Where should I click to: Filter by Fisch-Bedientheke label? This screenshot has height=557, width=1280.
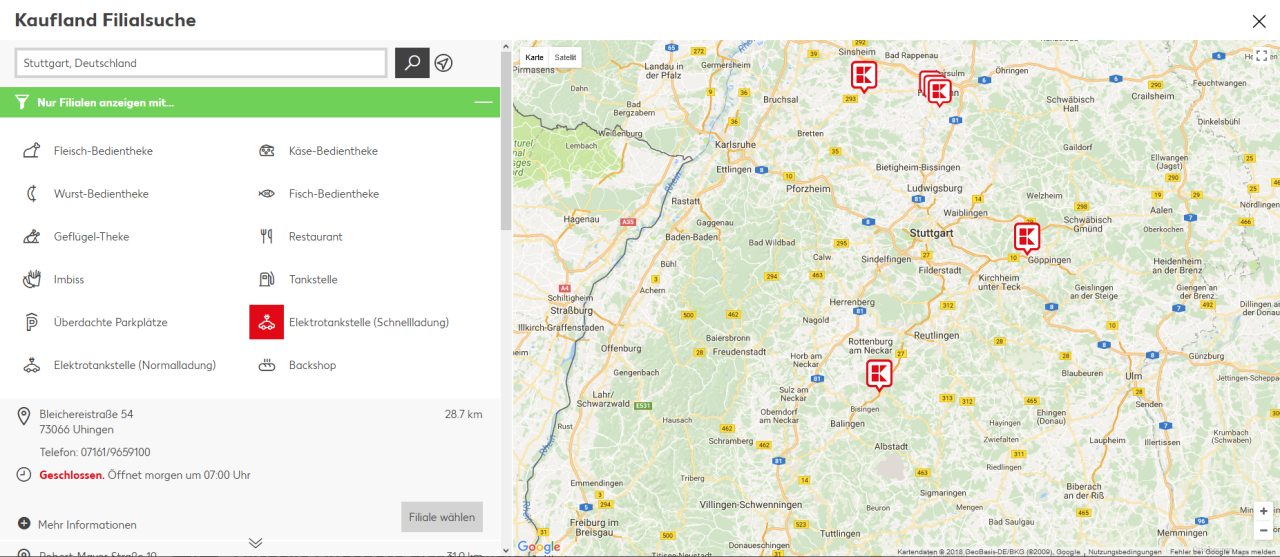334,194
